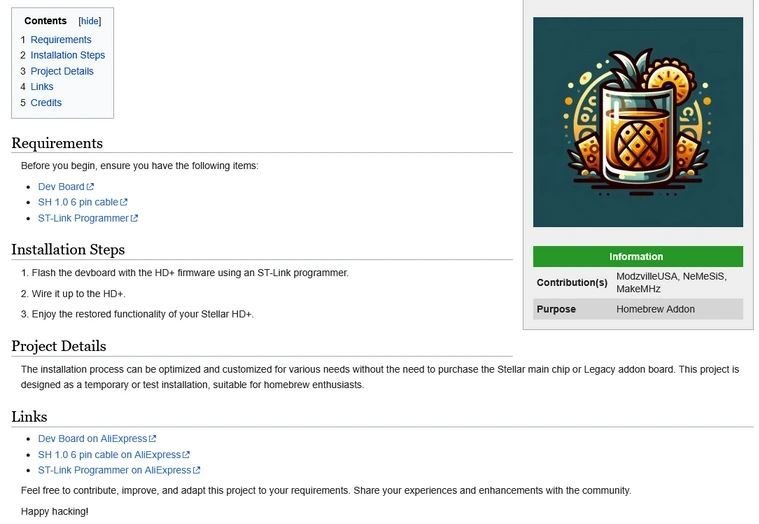This screenshot has width=759, height=524.
Task: Open ST-Link Programmer on AliExpress link
Action: click(115, 470)
